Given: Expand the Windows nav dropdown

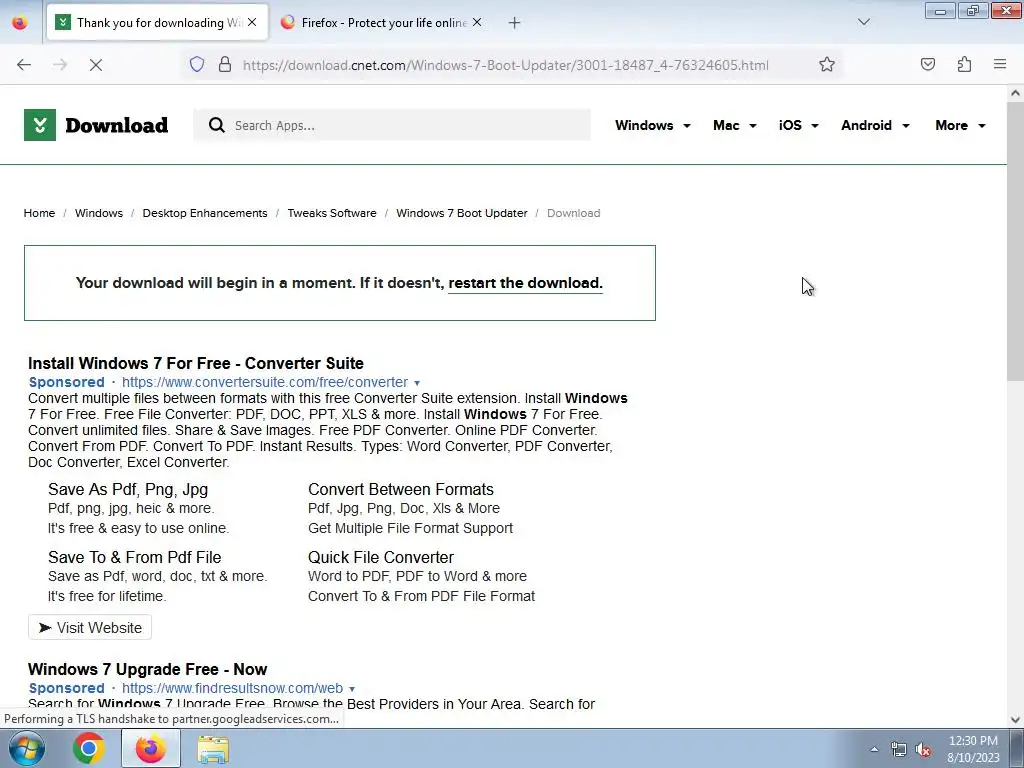Looking at the screenshot, I should 652,125.
